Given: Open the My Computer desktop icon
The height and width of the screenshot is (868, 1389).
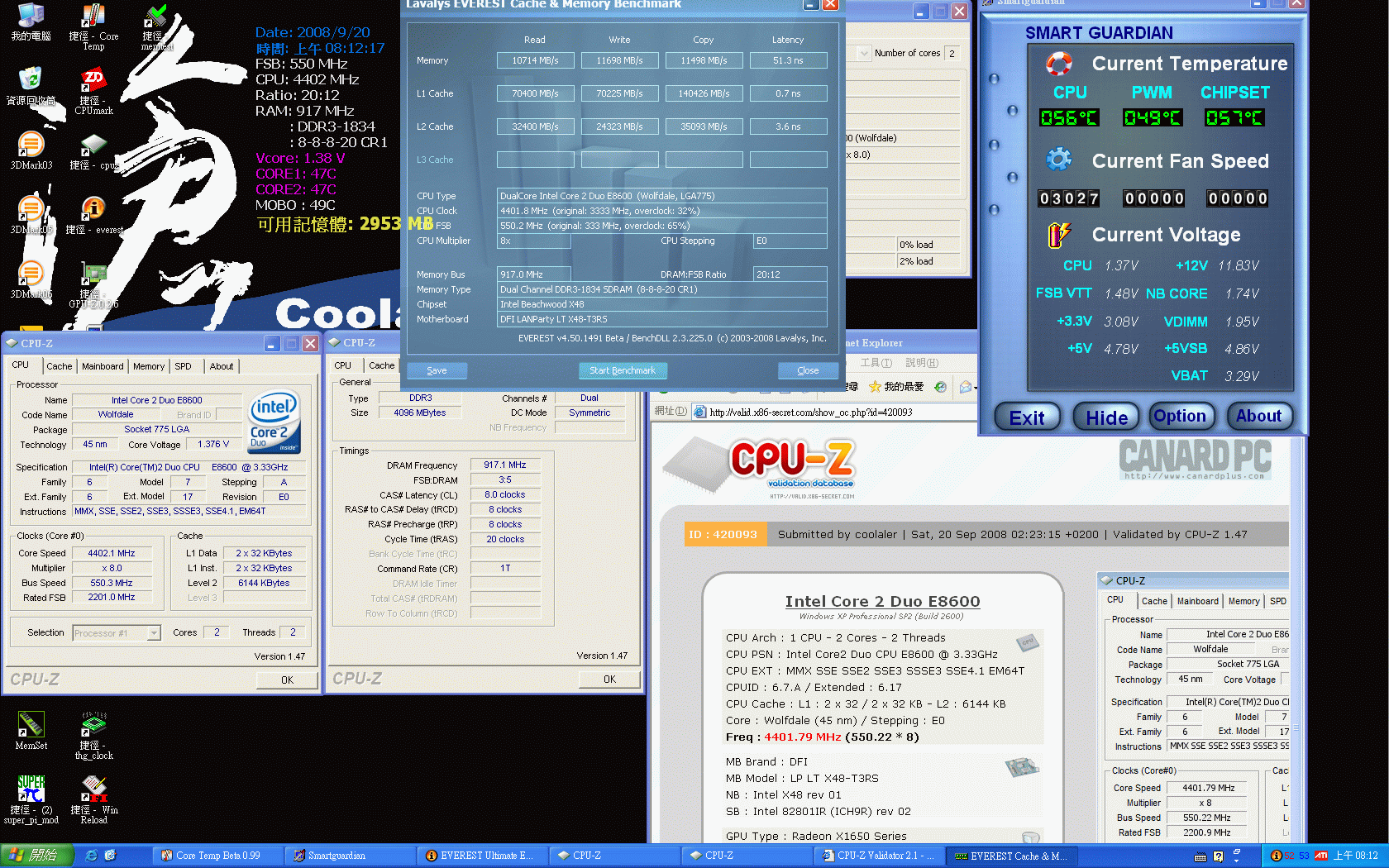Looking at the screenshot, I should tap(31, 21).
